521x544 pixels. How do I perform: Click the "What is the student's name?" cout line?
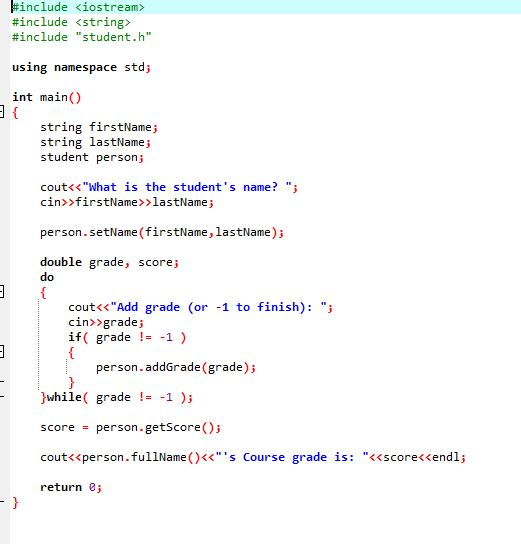(169, 187)
